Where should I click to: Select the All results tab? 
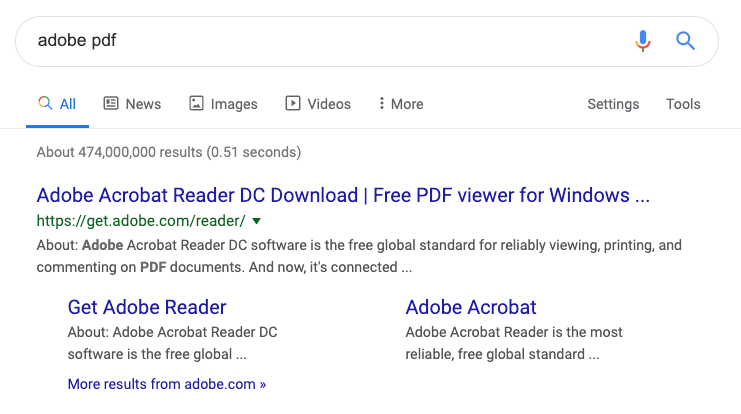coord(57,104)
